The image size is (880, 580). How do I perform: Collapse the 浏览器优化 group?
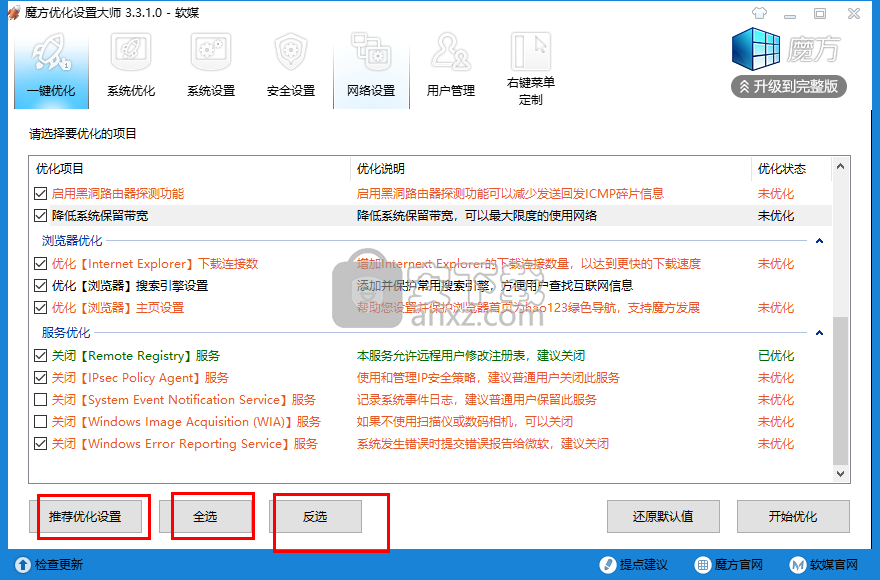(x=819, y=241)
